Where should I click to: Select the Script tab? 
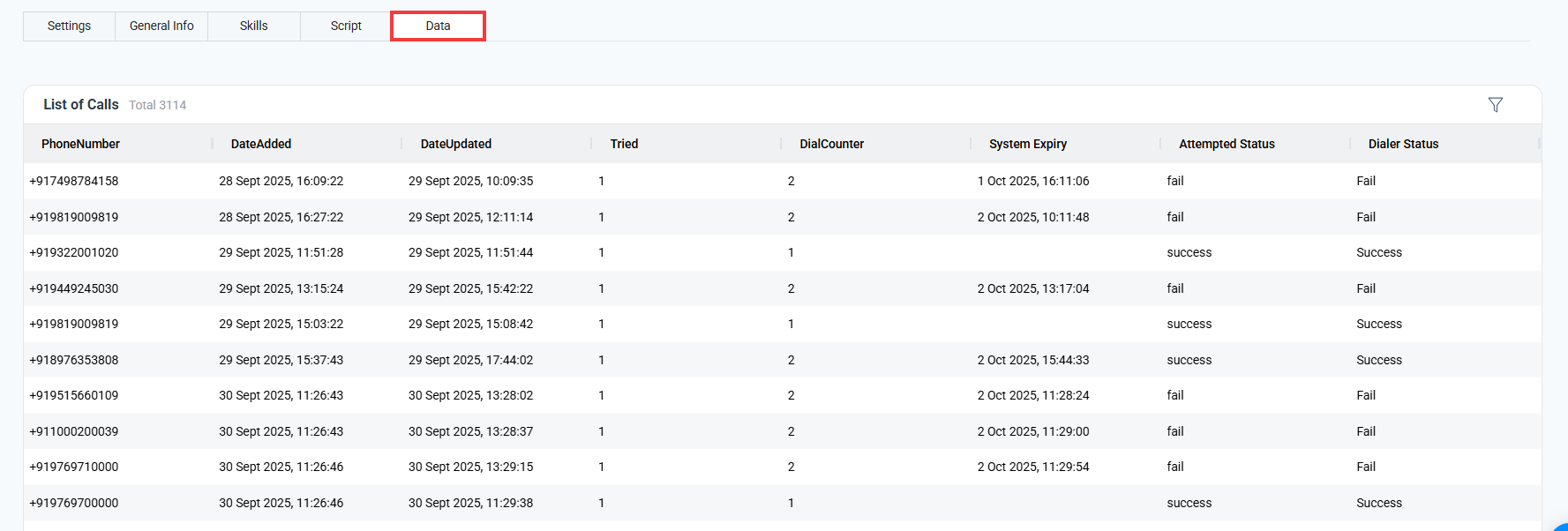346,26
